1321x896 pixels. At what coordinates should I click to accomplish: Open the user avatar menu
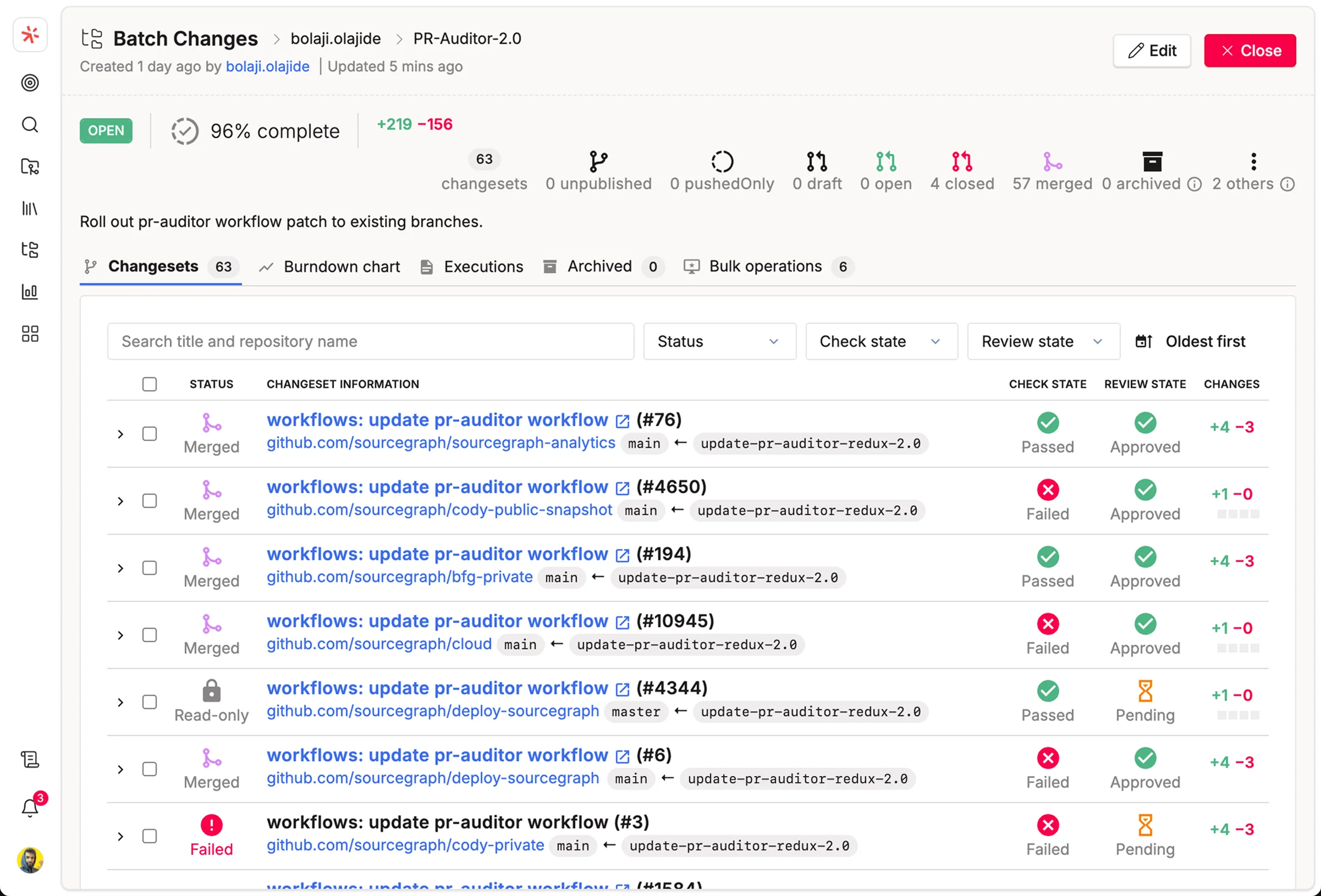[30, 860]
